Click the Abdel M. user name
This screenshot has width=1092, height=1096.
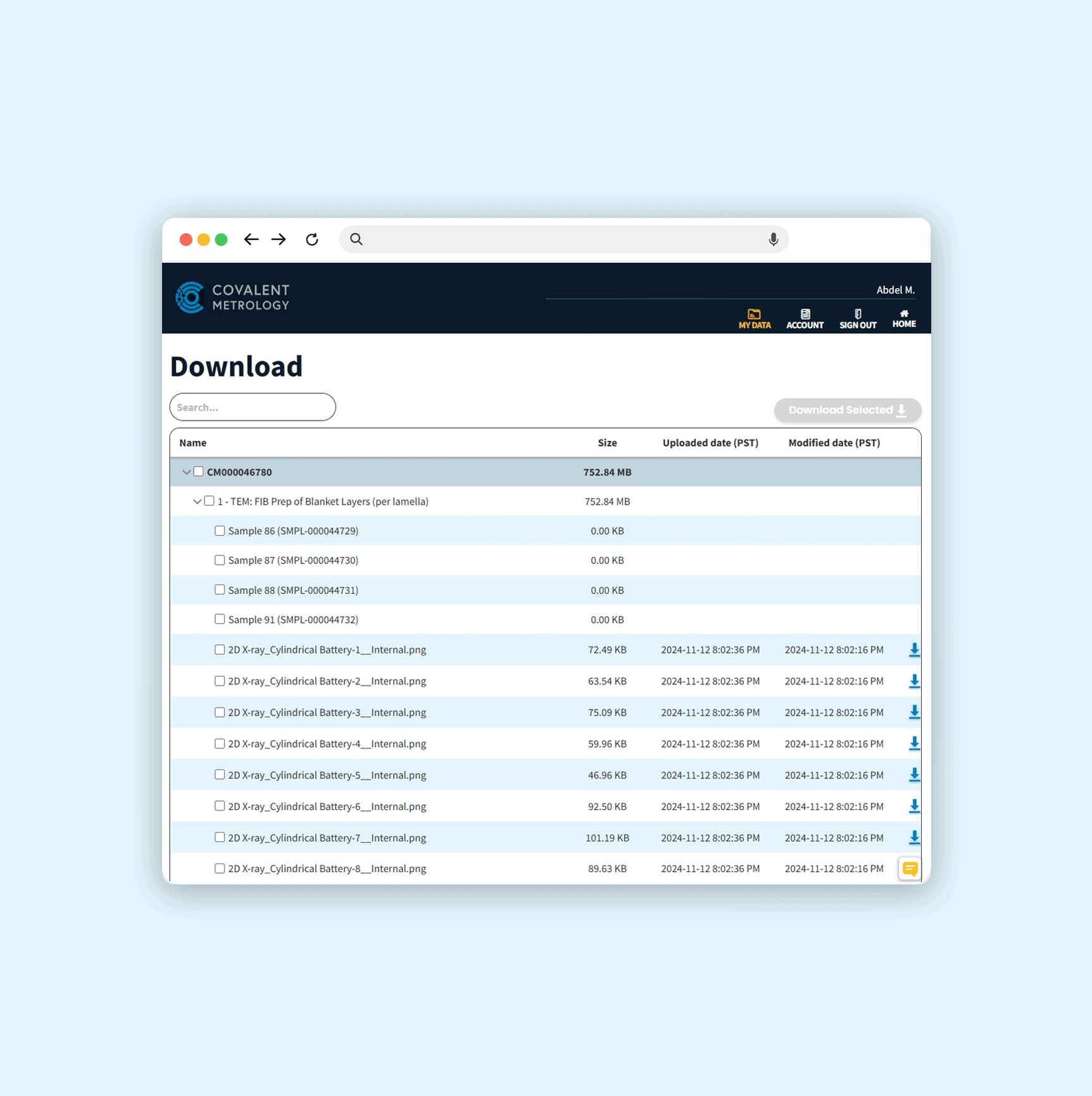(x=896, y=289)
